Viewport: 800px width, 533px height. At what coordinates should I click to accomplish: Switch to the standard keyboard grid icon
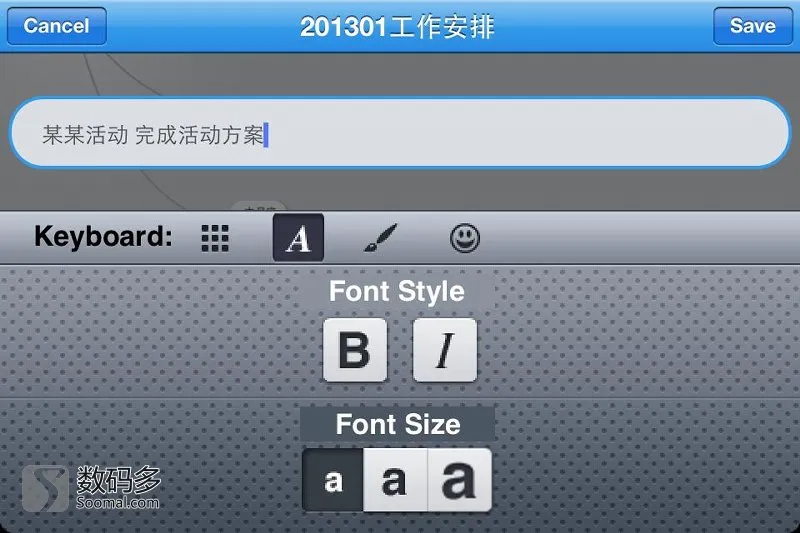[x=215, y=238]
